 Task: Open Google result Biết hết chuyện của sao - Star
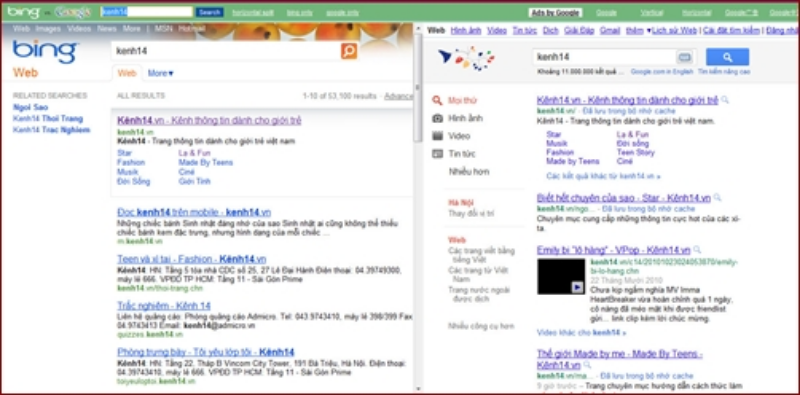coord(623,198)
